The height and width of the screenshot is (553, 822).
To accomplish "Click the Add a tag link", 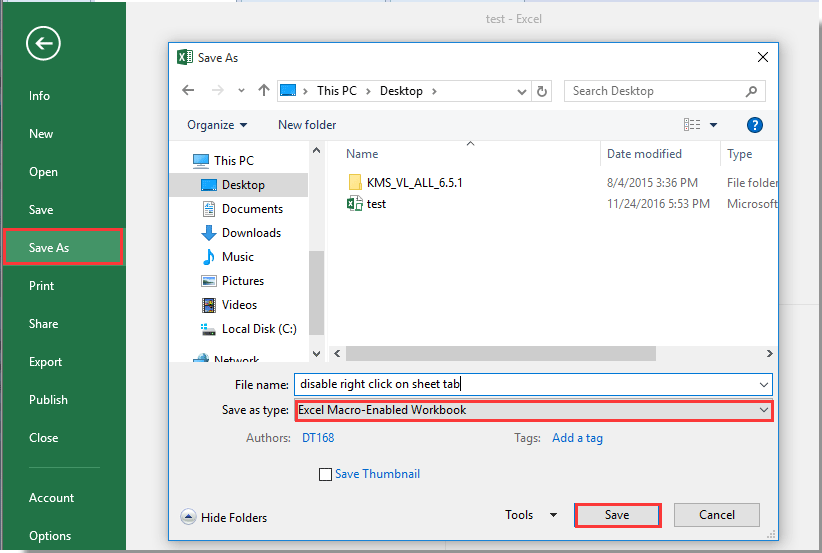I will click(x=577, y=438).
